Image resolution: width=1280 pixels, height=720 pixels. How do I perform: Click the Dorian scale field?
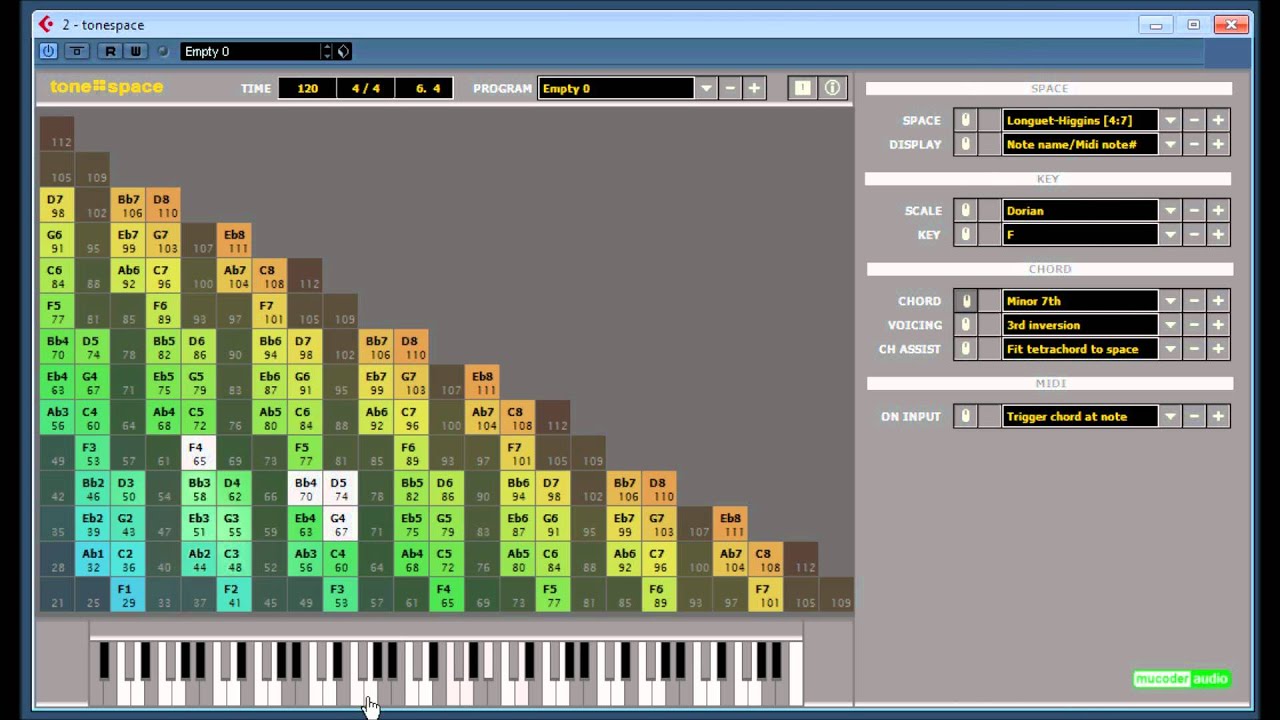[x=1080, y=210]
